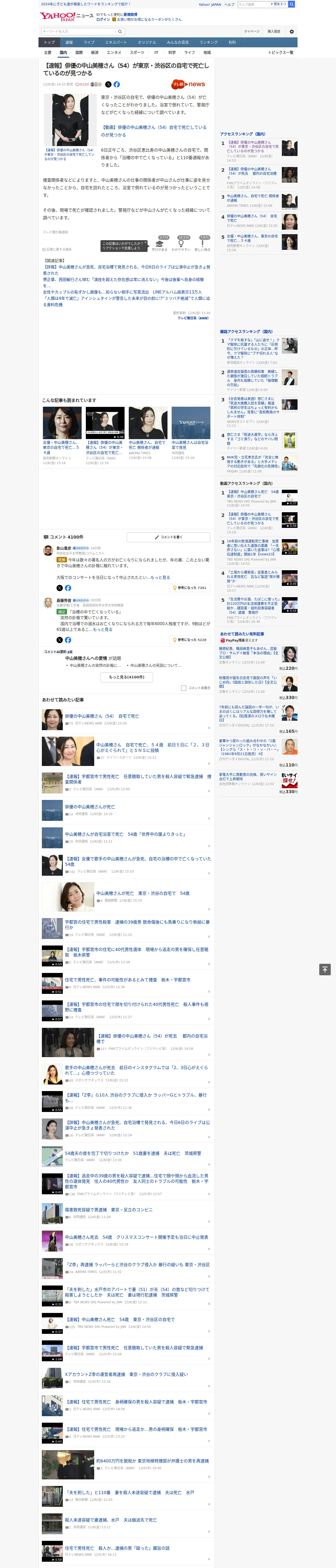
Task: Open settings via the gear icon
Action: pyautogui.click(x=292, y=32)
